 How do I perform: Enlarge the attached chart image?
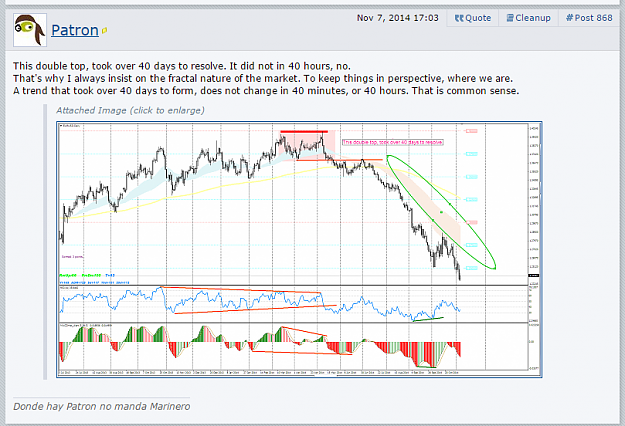[299, 249]
